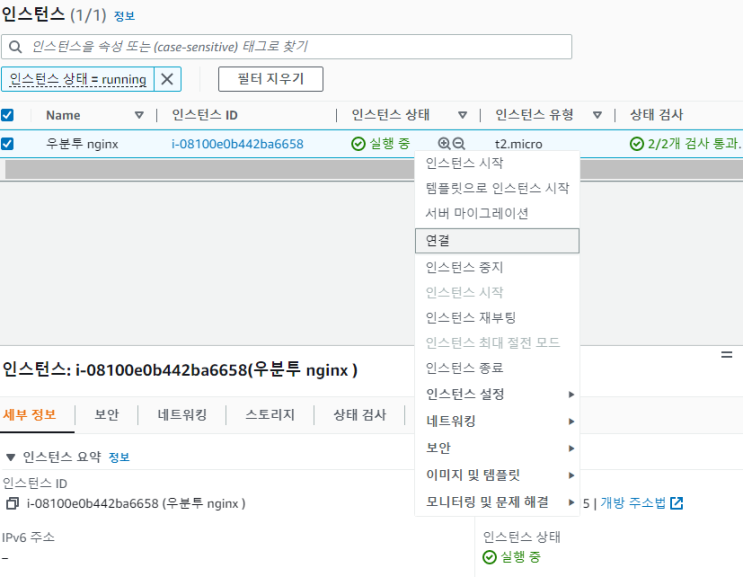Expand the 네트워킹 submenu in context menu
Image resolution: width=743 pixels, height=577 pixels.
tap(497, 421)
